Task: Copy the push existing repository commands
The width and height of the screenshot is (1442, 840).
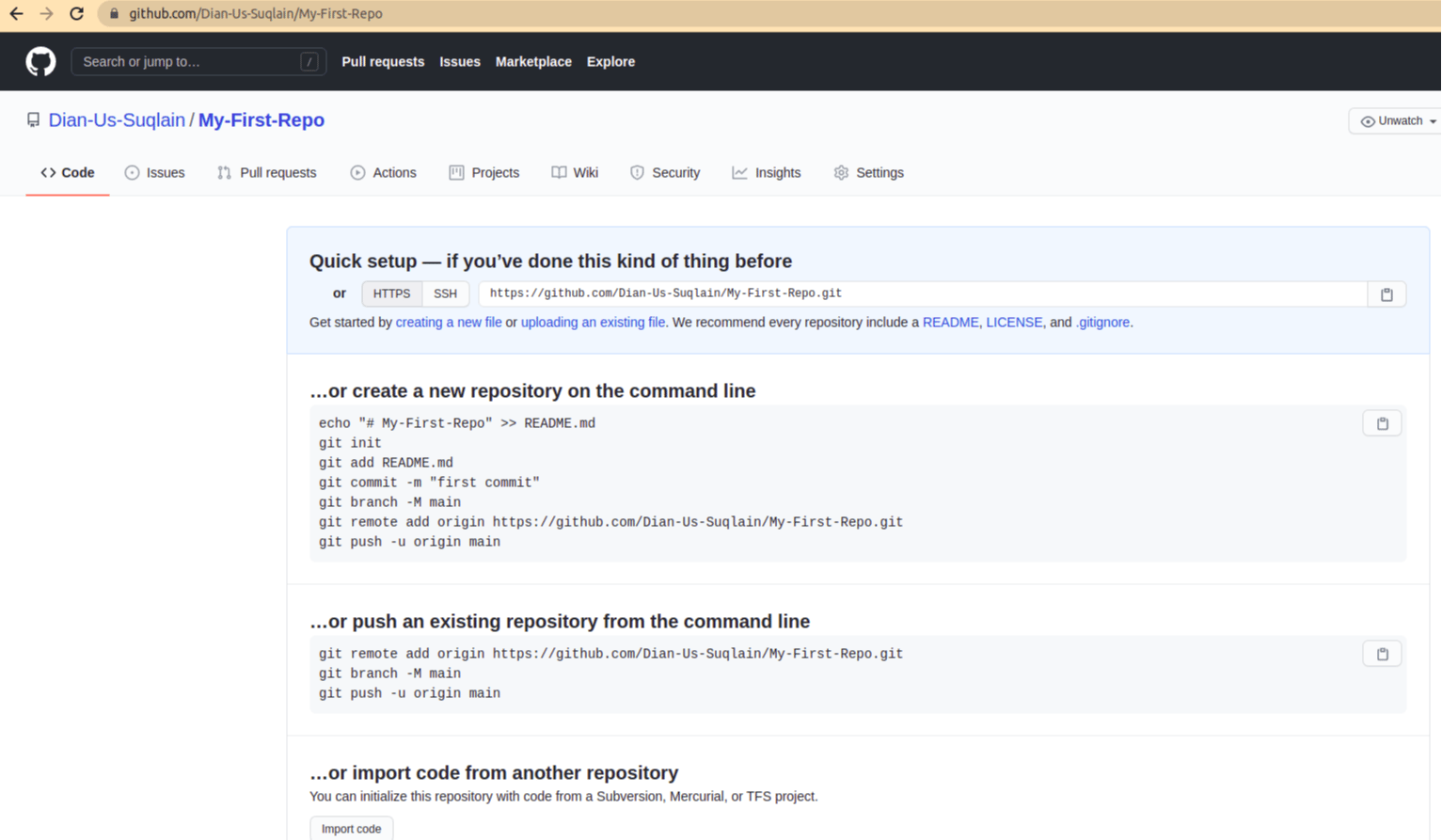Action: click(1383, 654)
